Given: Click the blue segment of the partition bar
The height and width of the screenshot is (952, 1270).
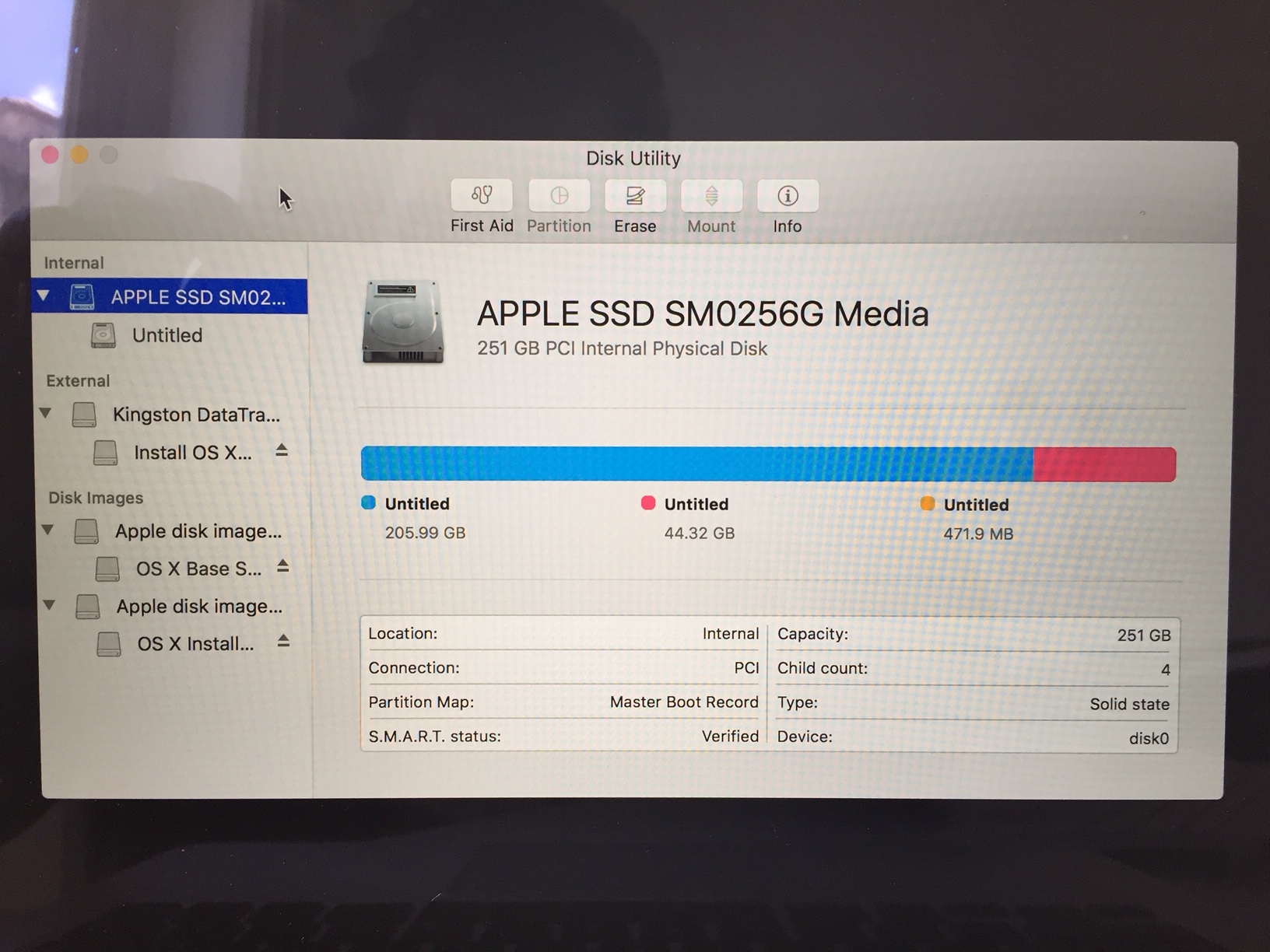Looking at the screenshot, I should [697, 464].
